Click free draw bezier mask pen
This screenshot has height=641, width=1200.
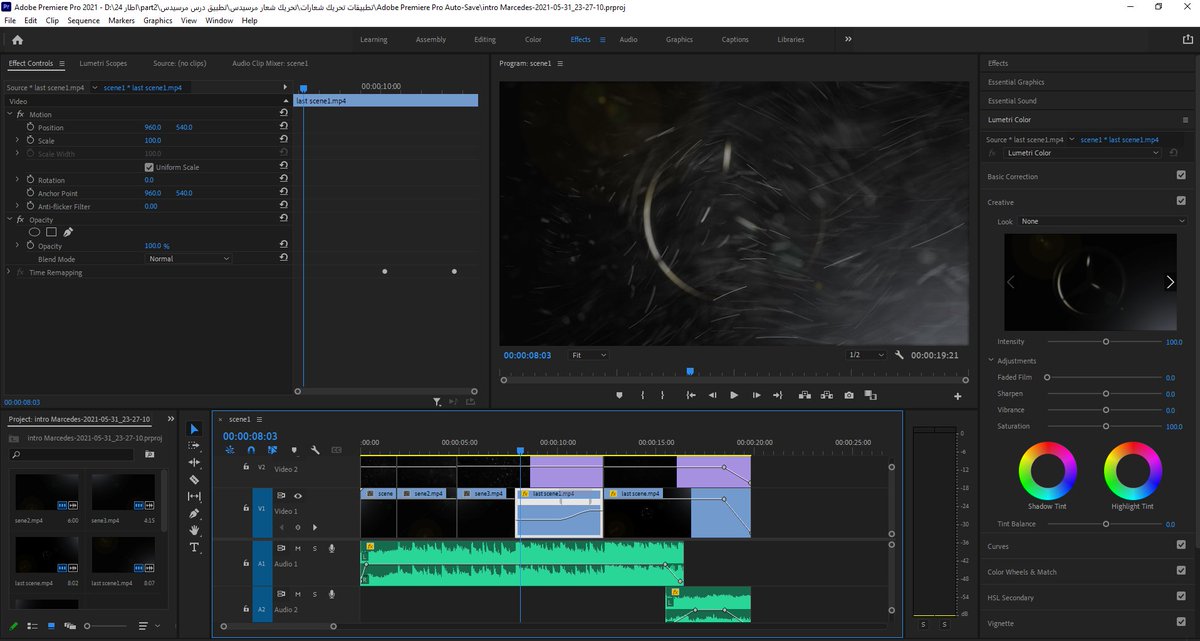click(x=68, y=232)
